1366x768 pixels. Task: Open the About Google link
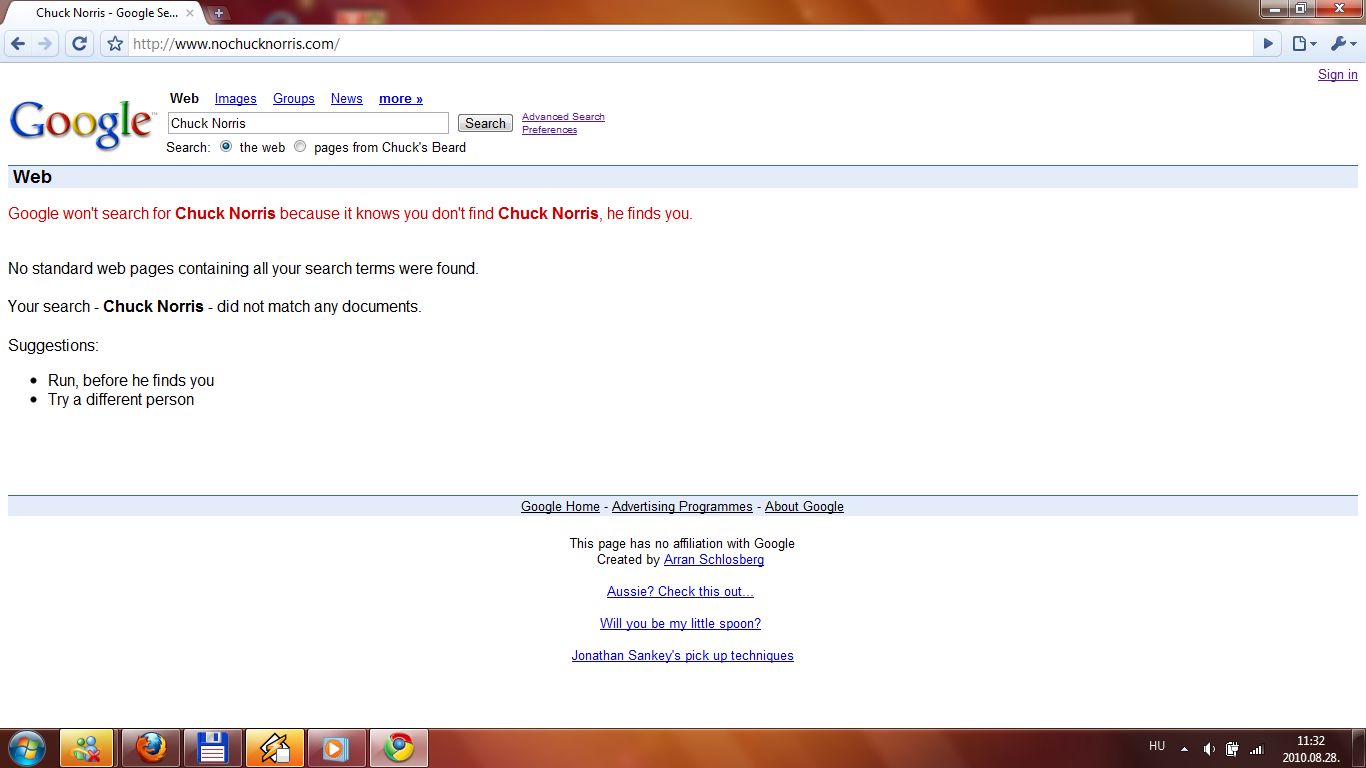click(804, 507)
